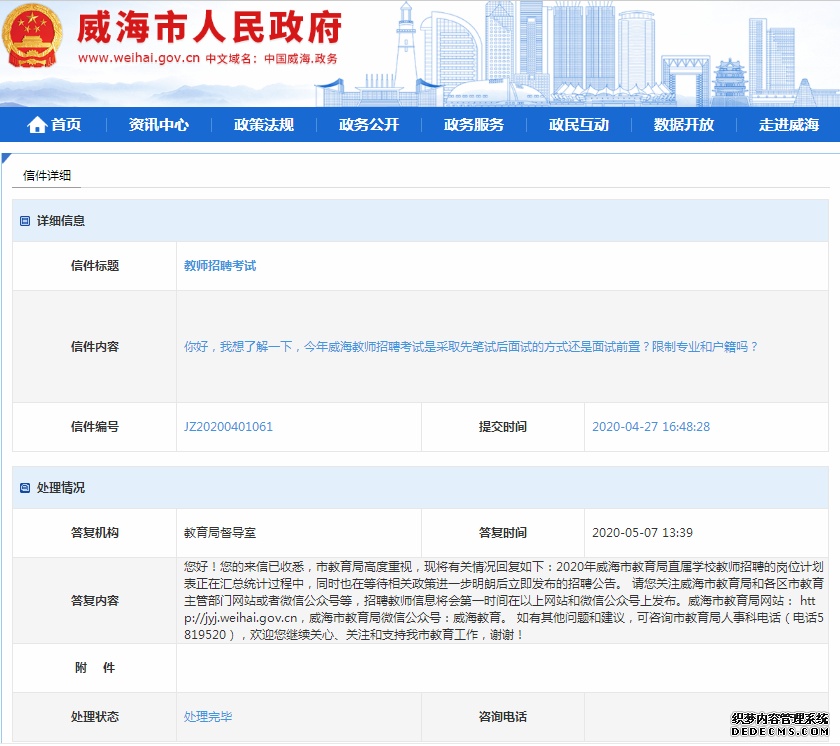Click the www.weihai.gov.cn address text
Image resolution: width=840 pixels, height=746 pixels.
139,58
